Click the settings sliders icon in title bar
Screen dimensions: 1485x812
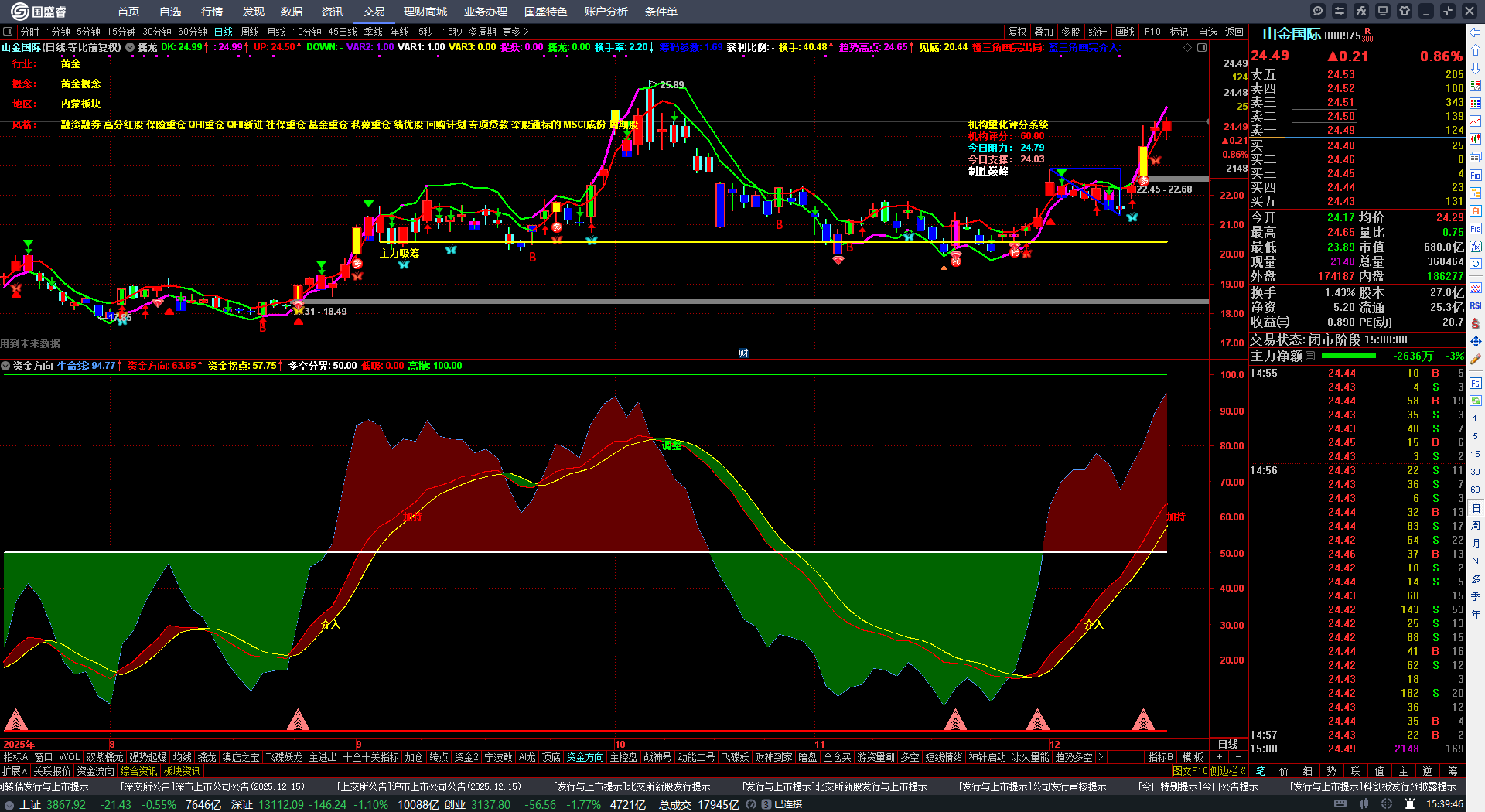coord(1340,11)
